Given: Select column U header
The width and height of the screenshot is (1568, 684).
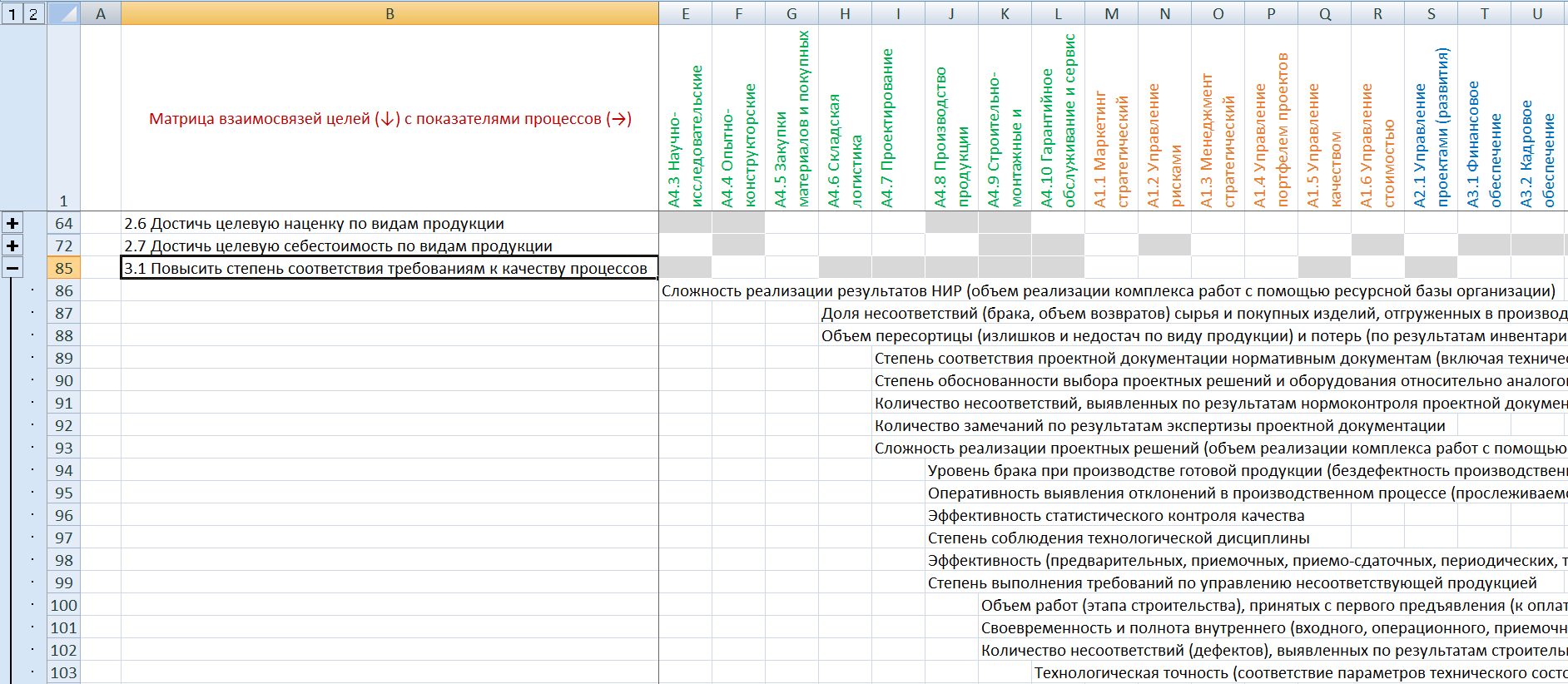Looking at the screenshot, I should pos(1537,13).
